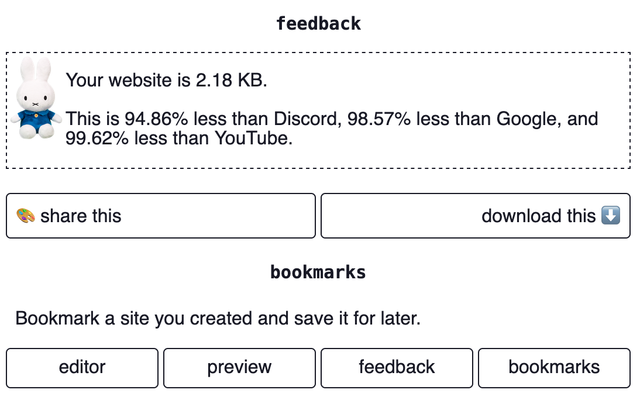Open the preview tab
The height and width of the screenshot is (394, 640).
click(x=239, y=367)
